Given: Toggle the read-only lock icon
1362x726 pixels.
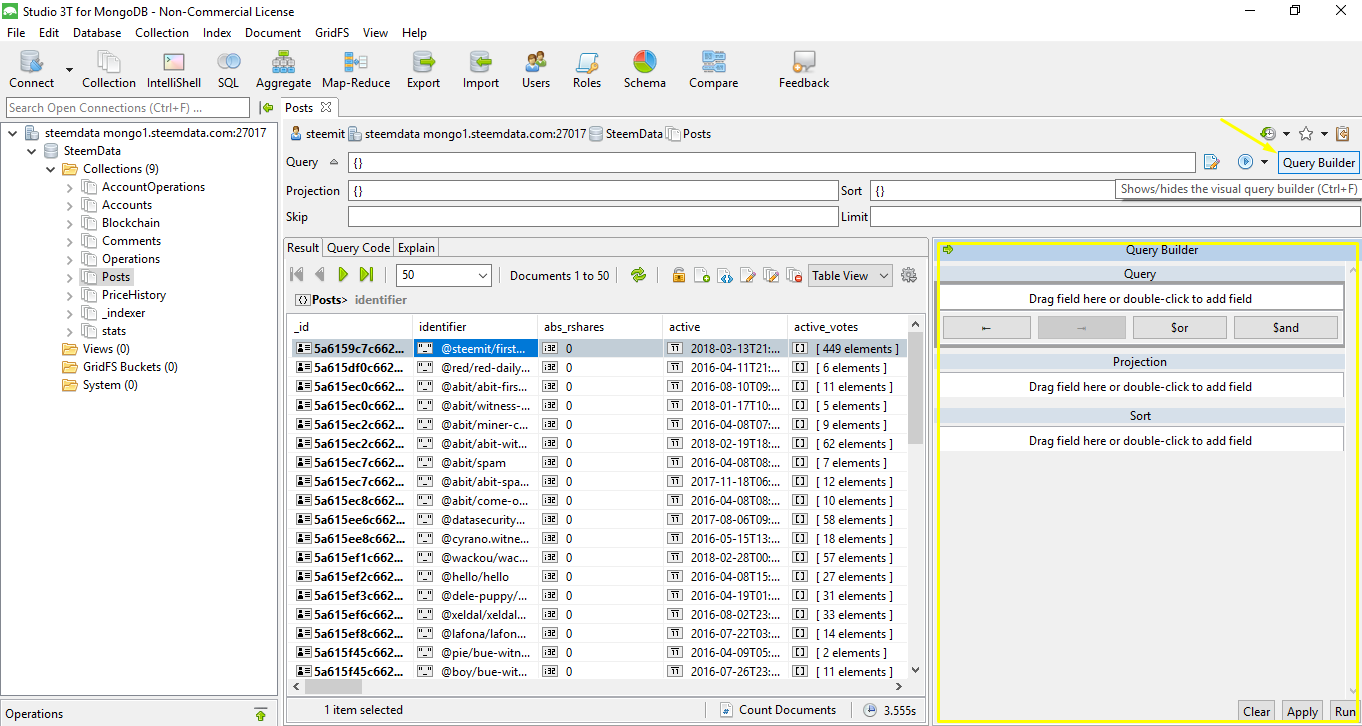Looking at the screenshot, I should click(679, 275).
